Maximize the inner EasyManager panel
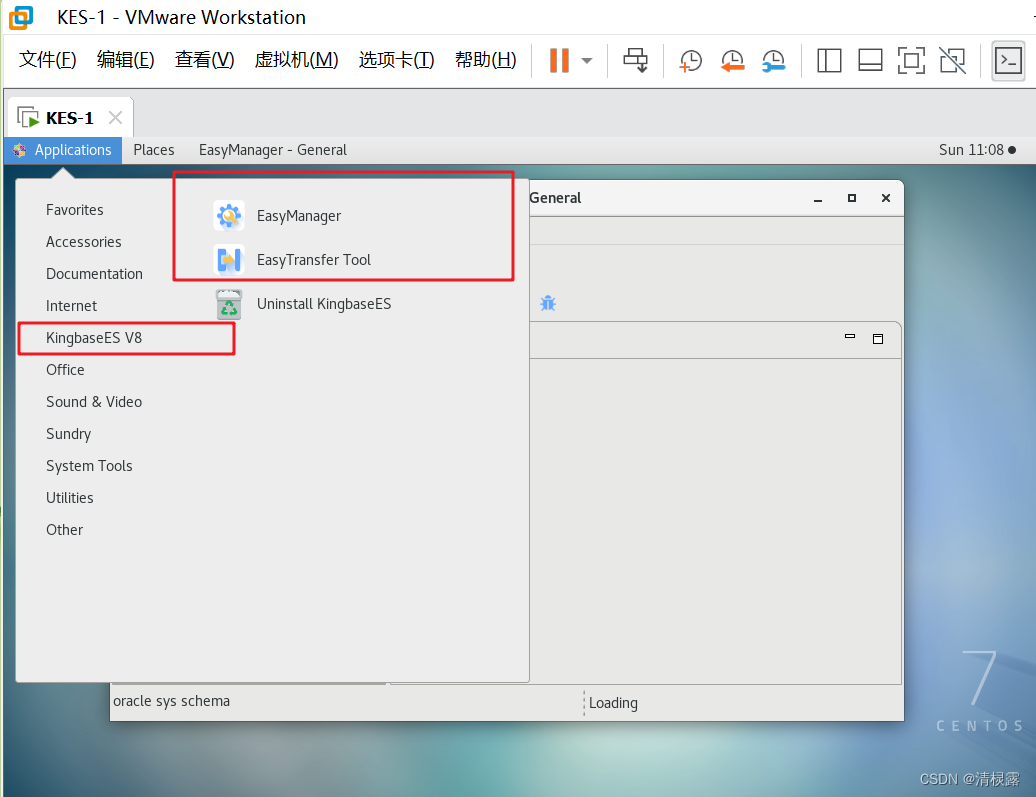This screenshot has width=1036, height=797. click(x=878, y=339)
